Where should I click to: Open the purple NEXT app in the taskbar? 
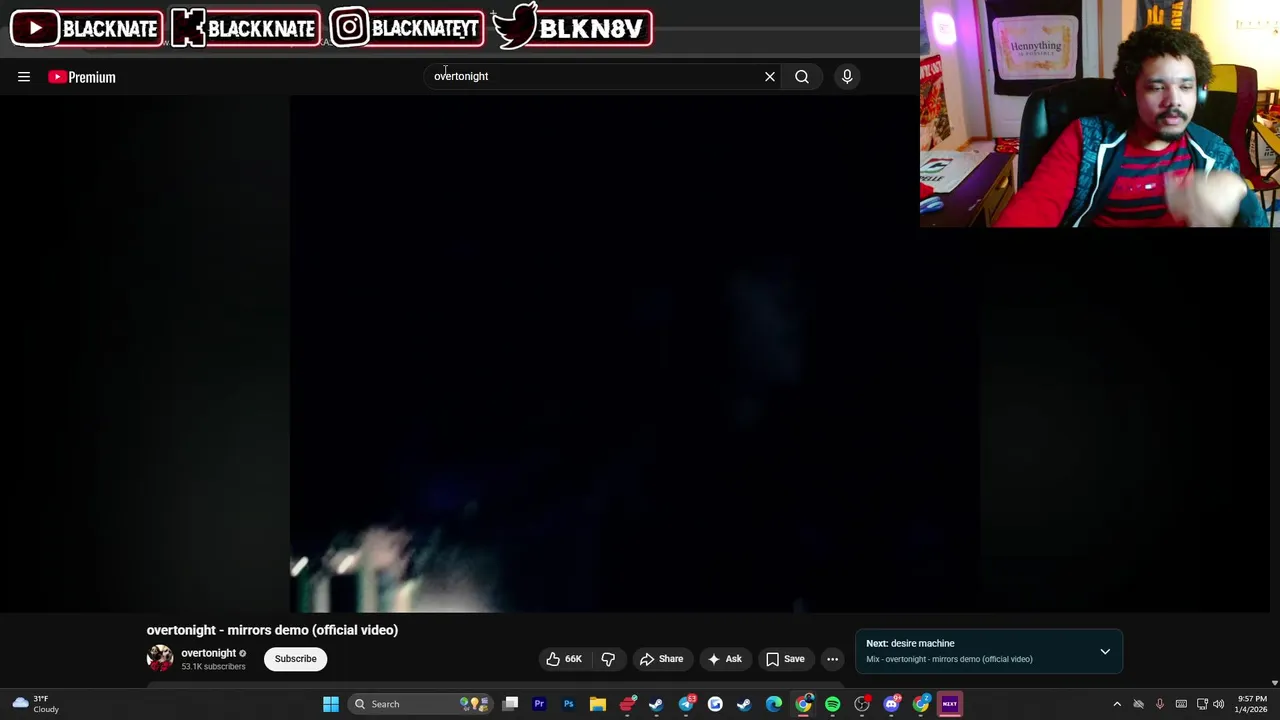950,704
